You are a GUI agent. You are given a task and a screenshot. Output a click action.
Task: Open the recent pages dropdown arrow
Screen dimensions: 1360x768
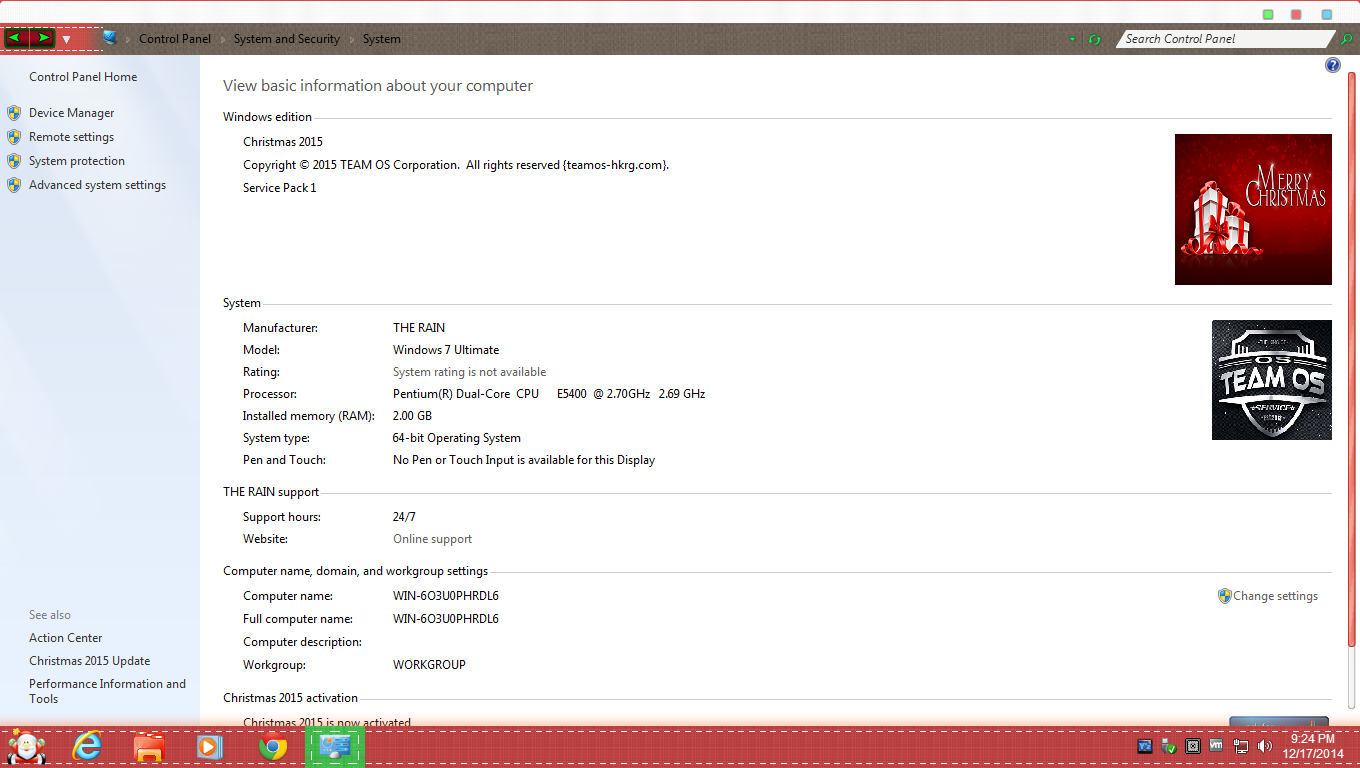coord(66,40)
